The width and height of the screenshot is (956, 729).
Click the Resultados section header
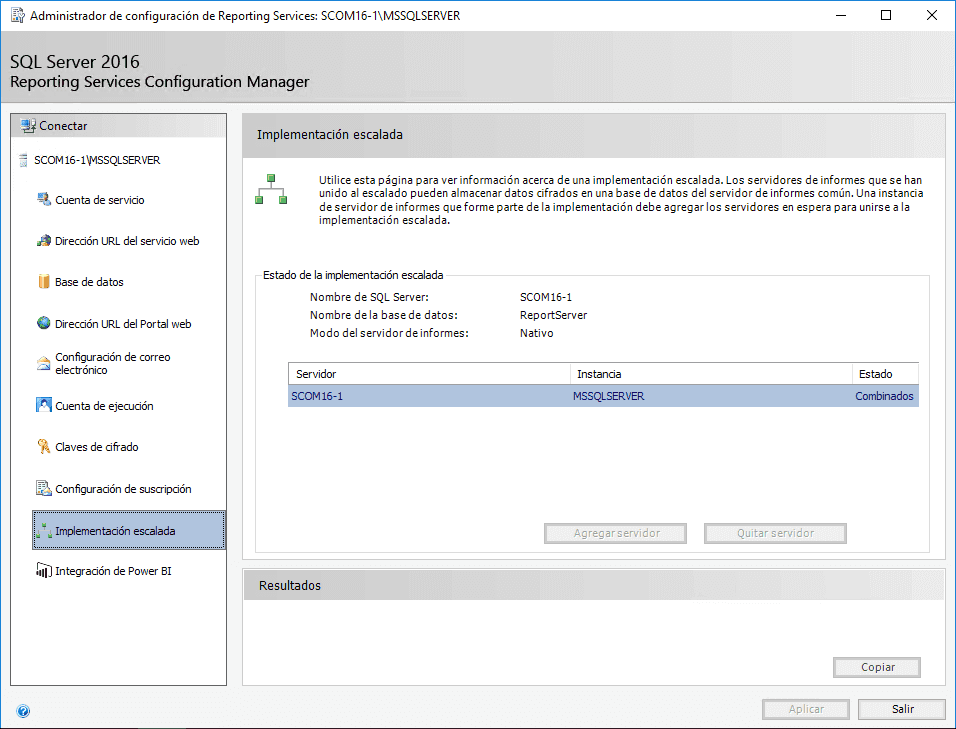tap(290, 585)
